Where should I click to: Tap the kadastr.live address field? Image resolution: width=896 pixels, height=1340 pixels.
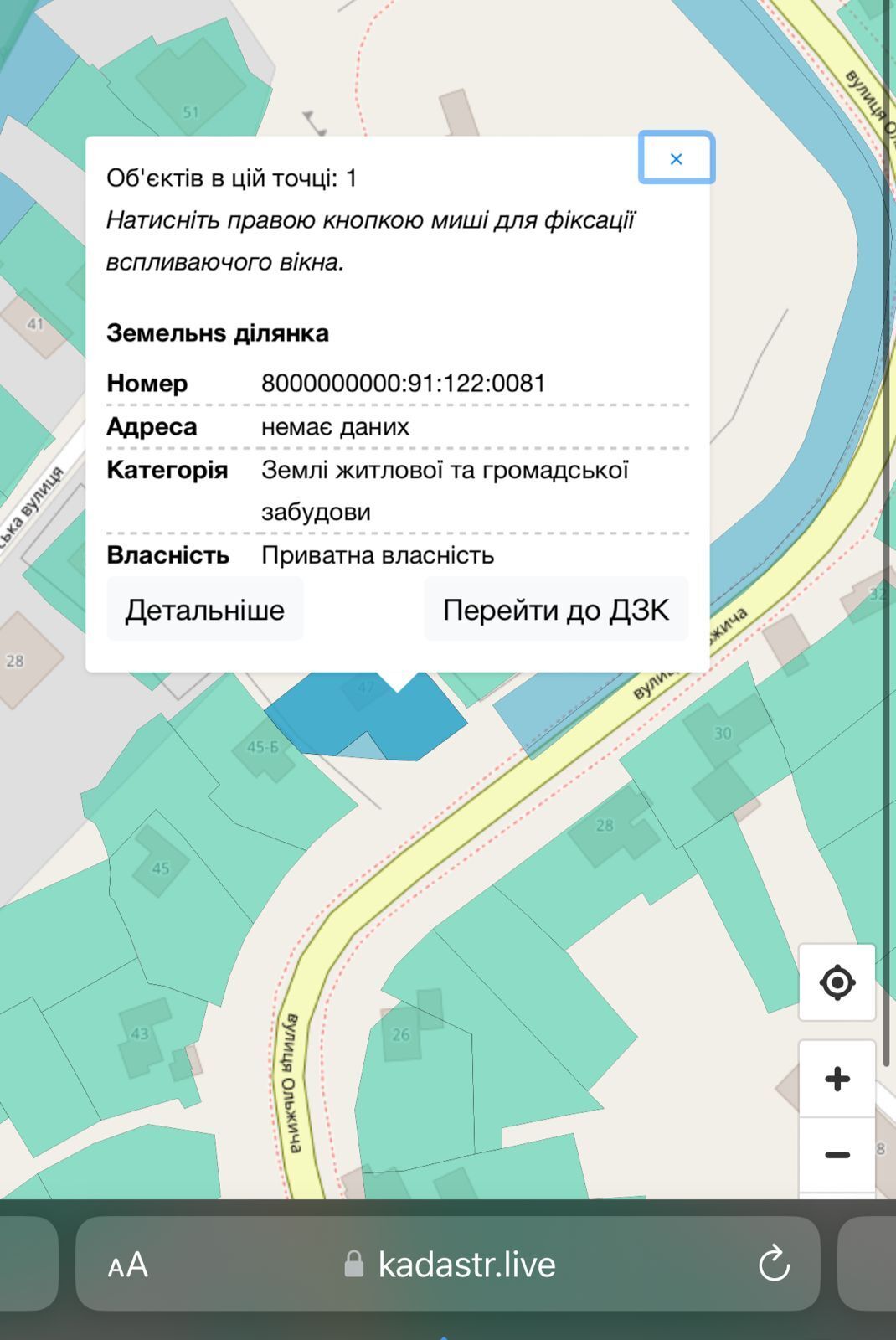pos(448,1264)
